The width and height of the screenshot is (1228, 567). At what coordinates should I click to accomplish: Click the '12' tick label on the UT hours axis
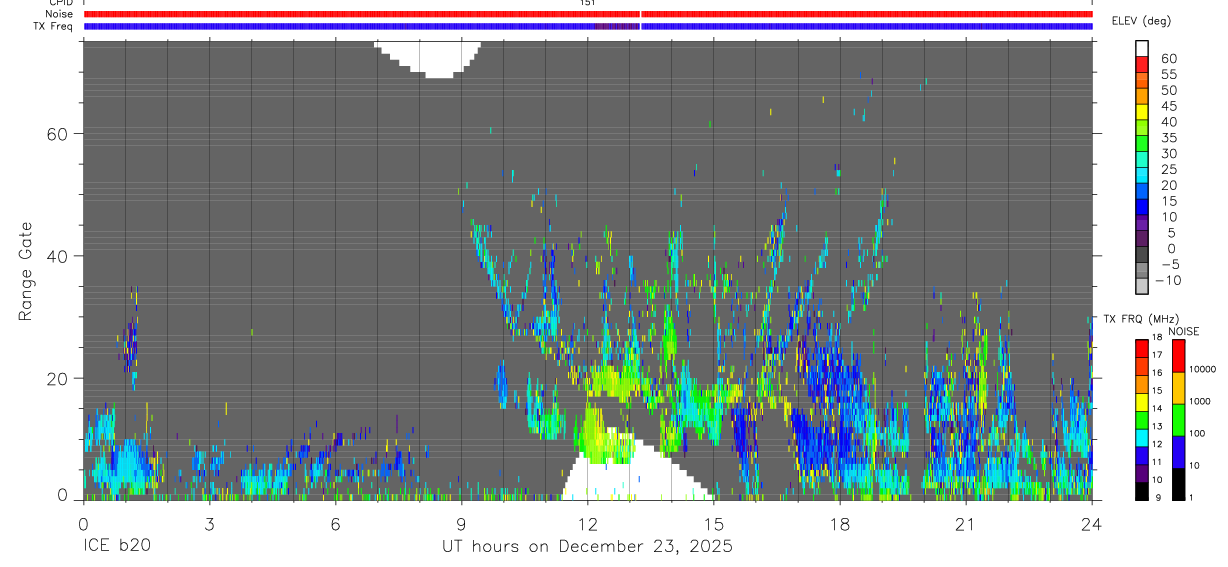click(587, 524)
